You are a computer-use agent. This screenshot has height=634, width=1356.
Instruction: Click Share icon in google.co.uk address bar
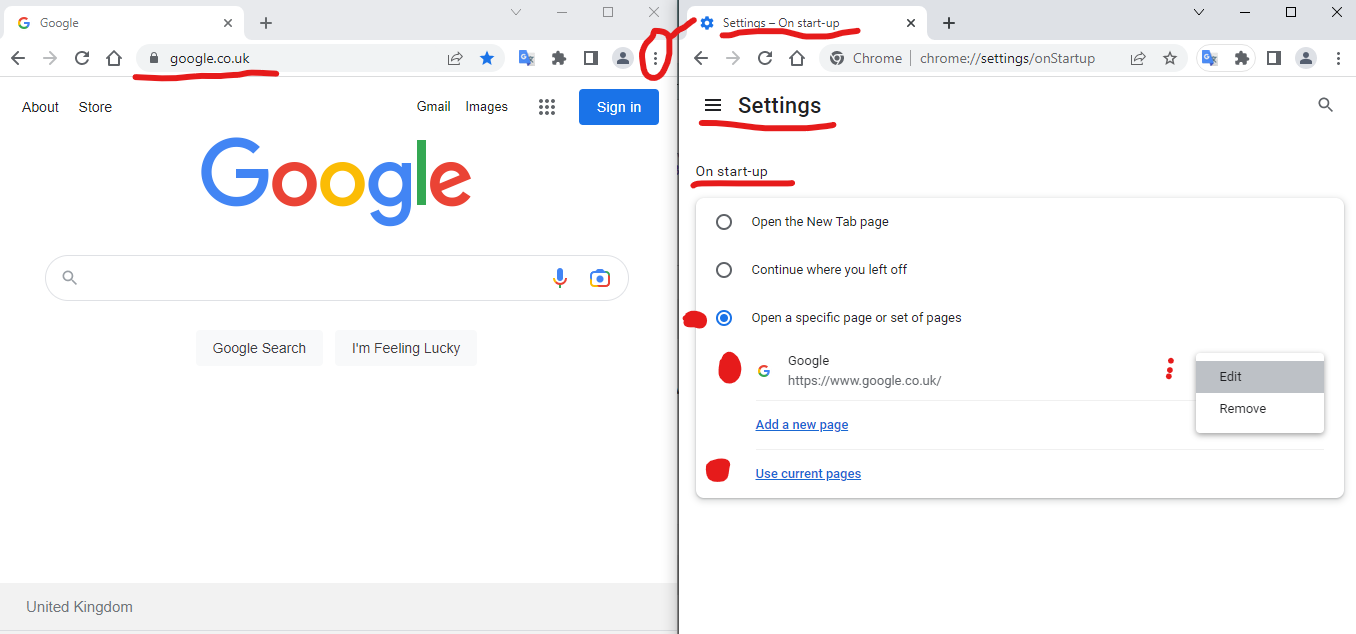point(455,58)
